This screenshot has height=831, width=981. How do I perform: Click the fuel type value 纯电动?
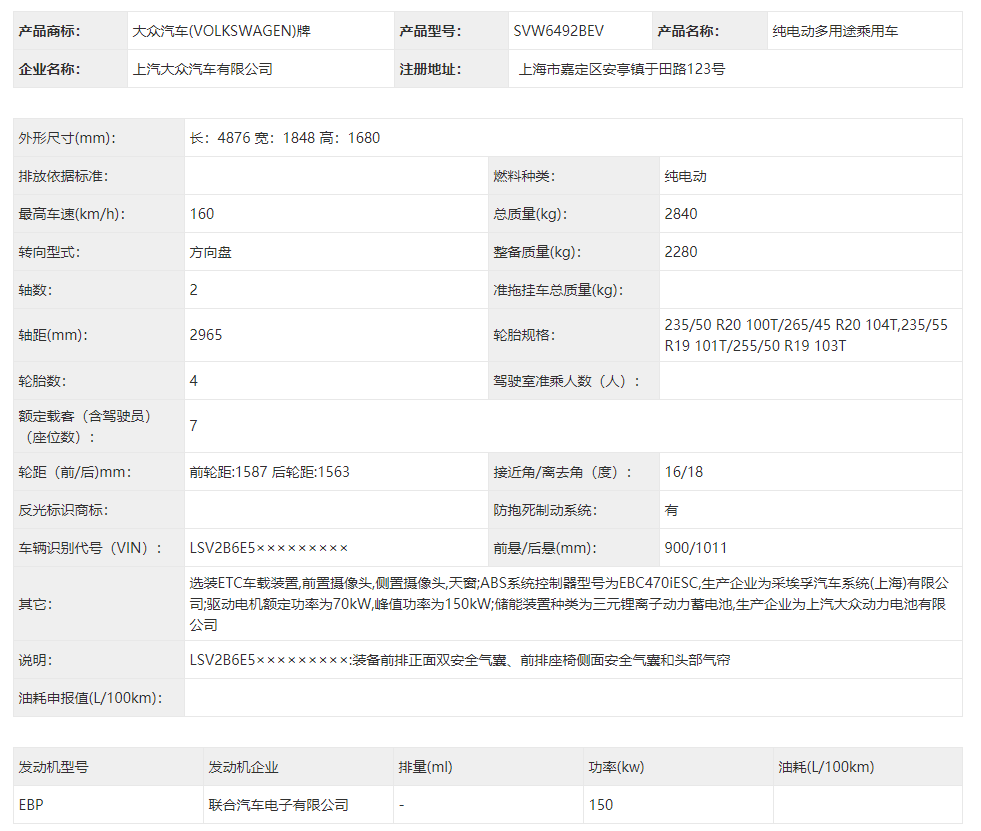(686, 176)
